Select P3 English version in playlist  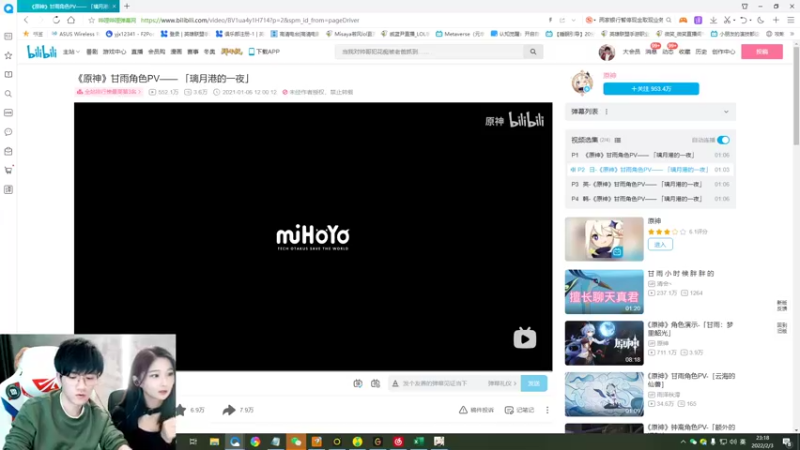coord(650,184)
